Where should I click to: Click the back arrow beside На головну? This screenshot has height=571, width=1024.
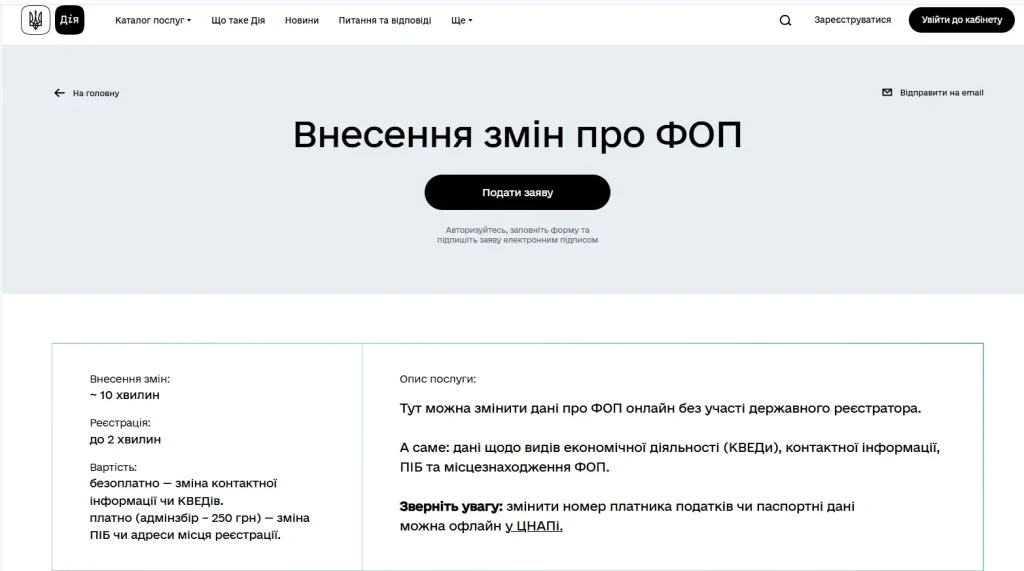[x=59, y=93]
